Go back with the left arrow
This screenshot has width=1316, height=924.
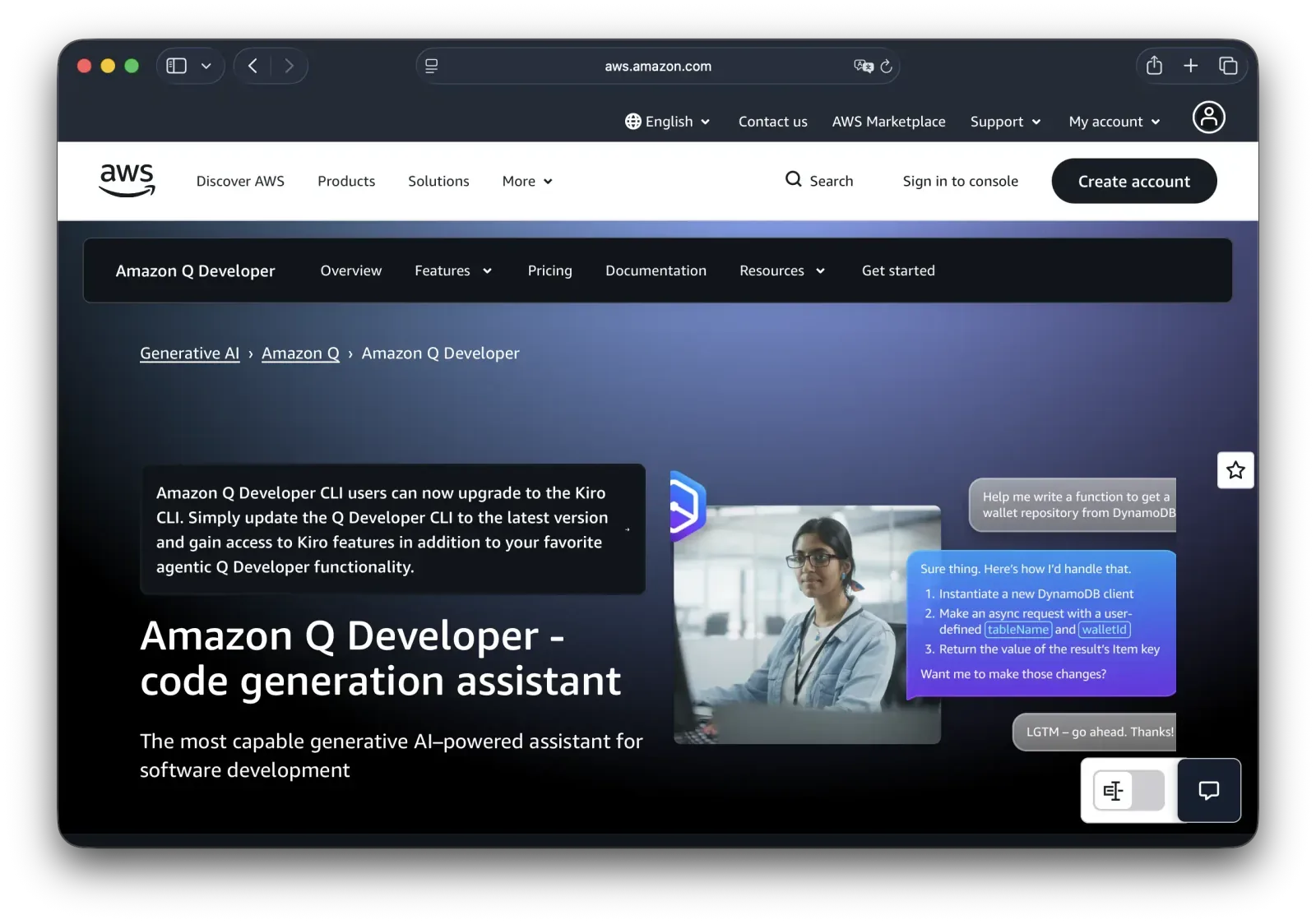pyautogui.click(x=253, y=66)
